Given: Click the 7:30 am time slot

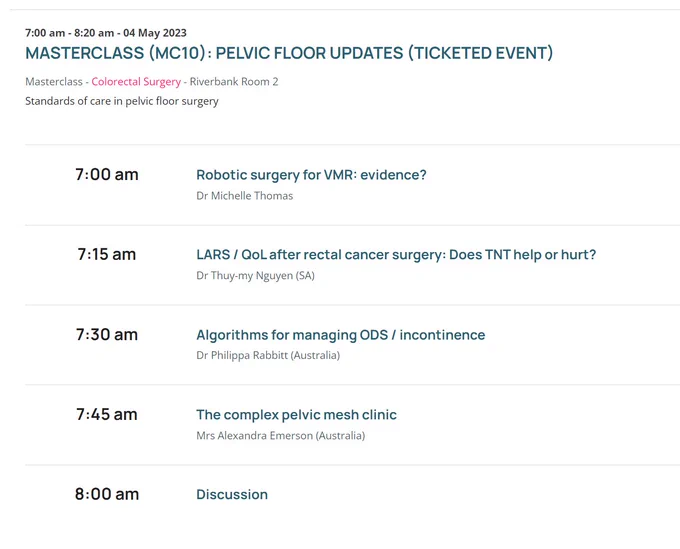Looking at the screenshot, I should coord(107,334).
